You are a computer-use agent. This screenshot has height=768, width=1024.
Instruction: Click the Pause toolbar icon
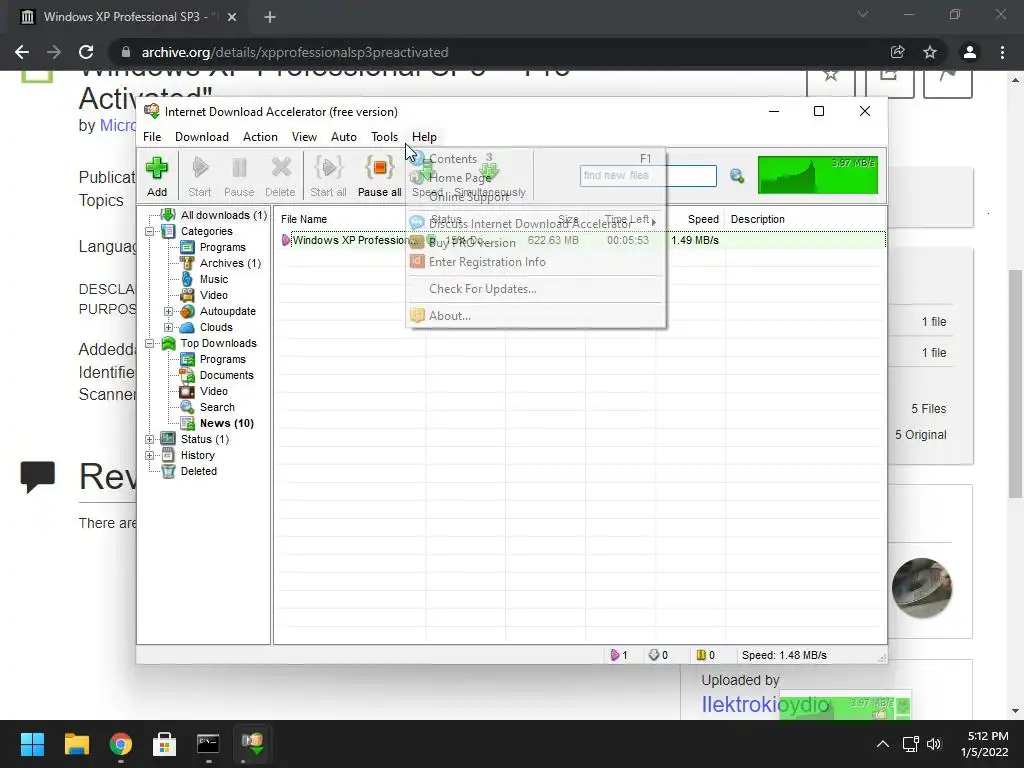pyautogui.click(x=239, y=168)
